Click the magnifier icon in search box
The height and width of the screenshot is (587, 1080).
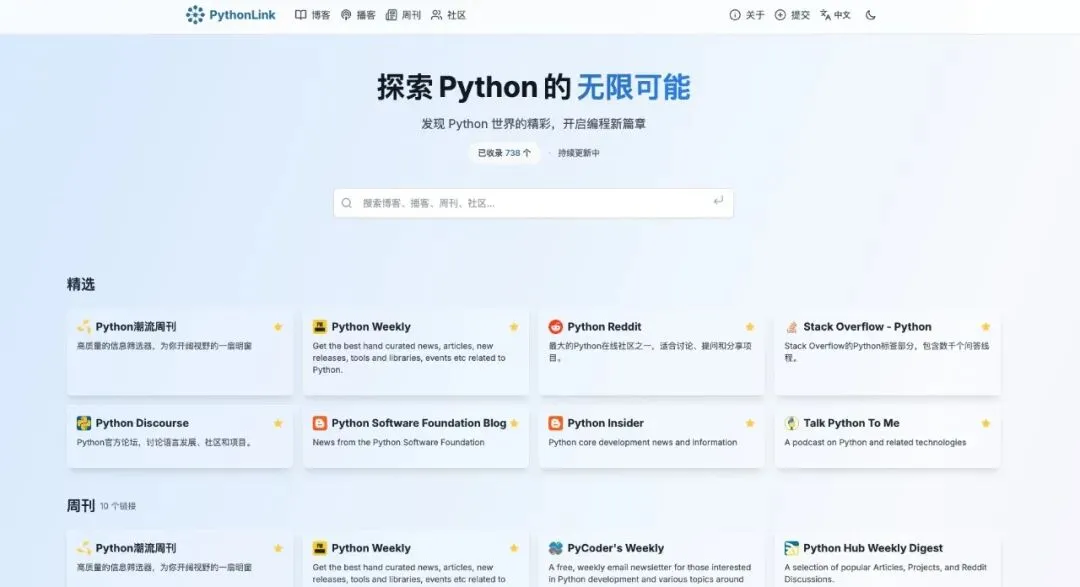pyautogui.click(x=346, y=203)
